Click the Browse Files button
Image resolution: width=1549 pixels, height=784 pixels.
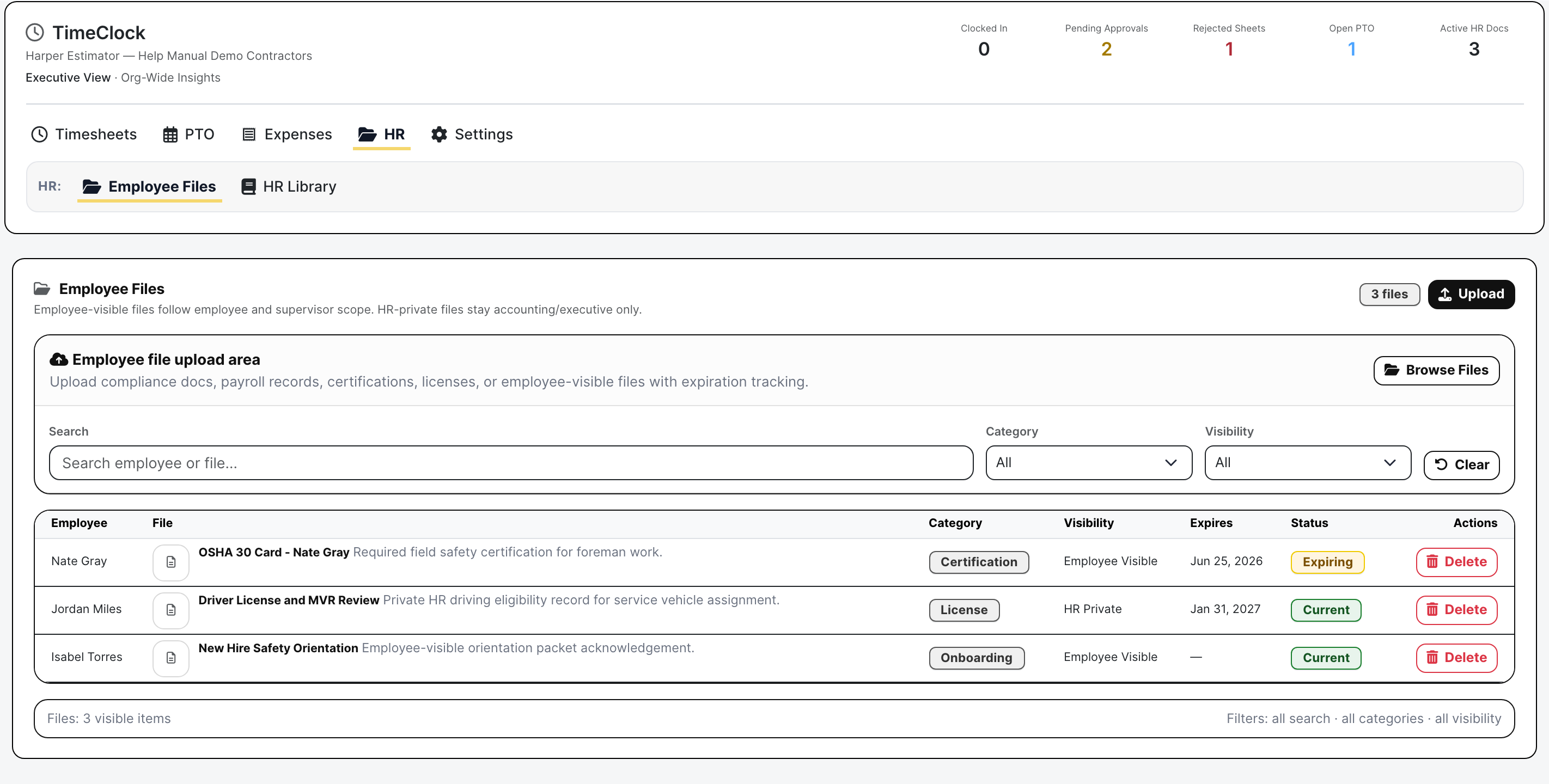coord(1436,370)
